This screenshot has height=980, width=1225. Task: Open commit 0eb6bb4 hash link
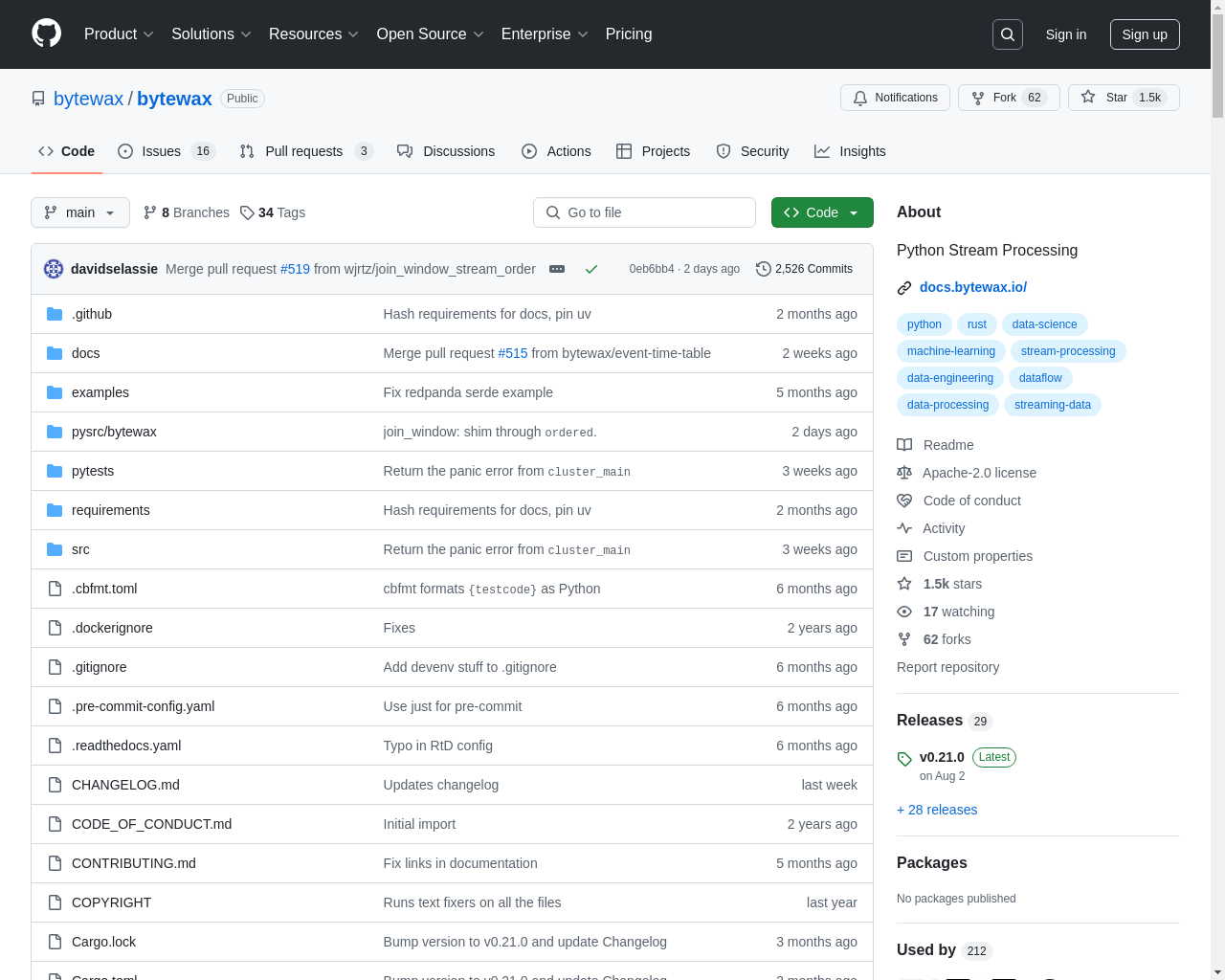pos(652,269)
